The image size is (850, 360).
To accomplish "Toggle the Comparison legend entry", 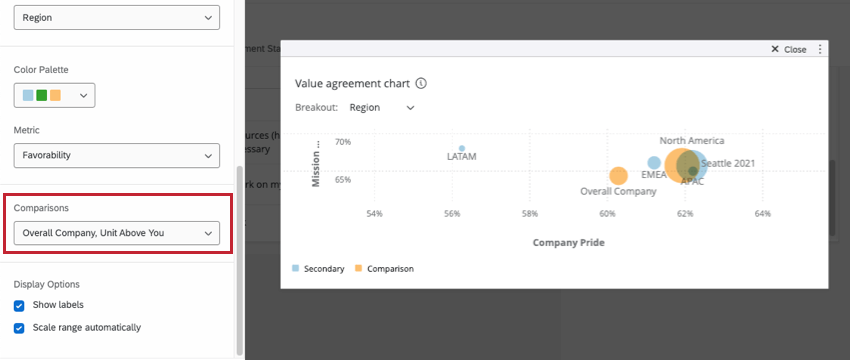I will coord(384,268).
